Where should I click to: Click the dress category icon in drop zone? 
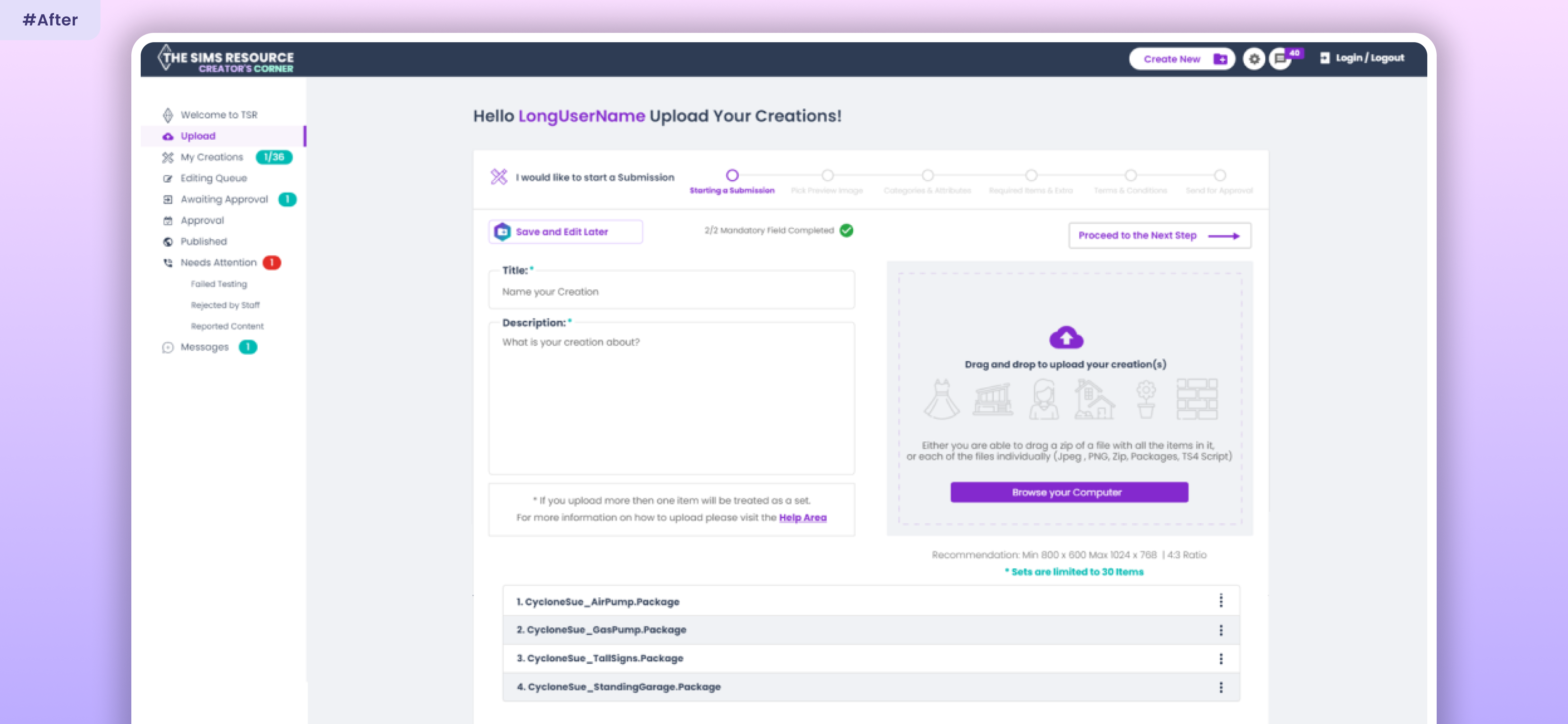click(x=941, y=400)
